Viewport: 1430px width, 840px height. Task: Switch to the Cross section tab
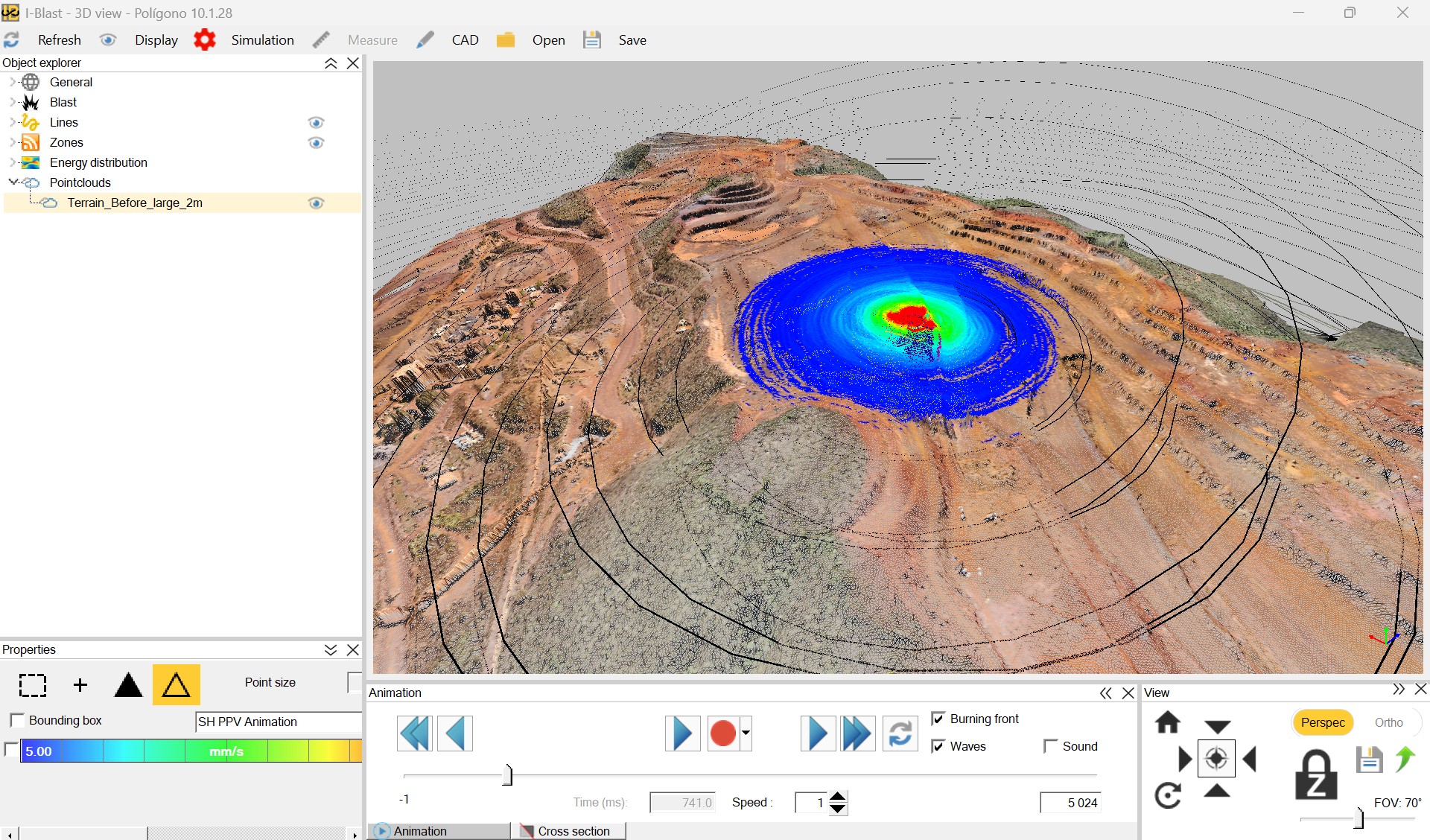tap(570, 831)
